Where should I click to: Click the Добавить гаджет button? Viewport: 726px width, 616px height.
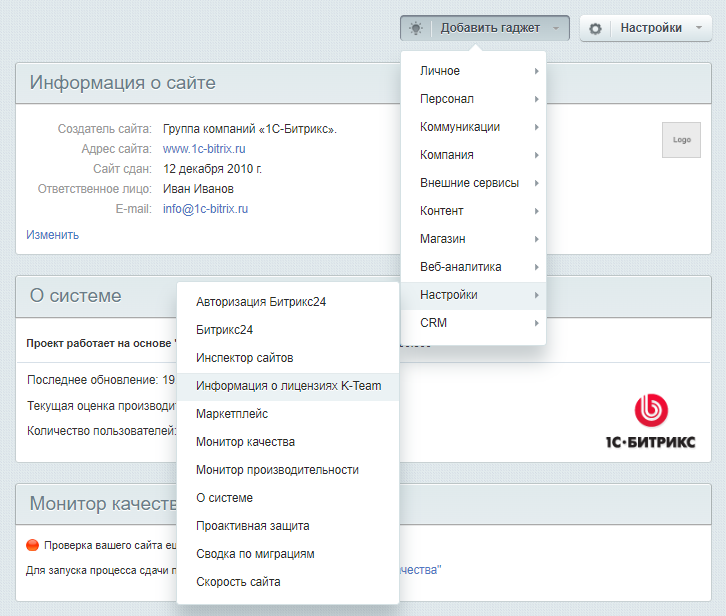485,28
